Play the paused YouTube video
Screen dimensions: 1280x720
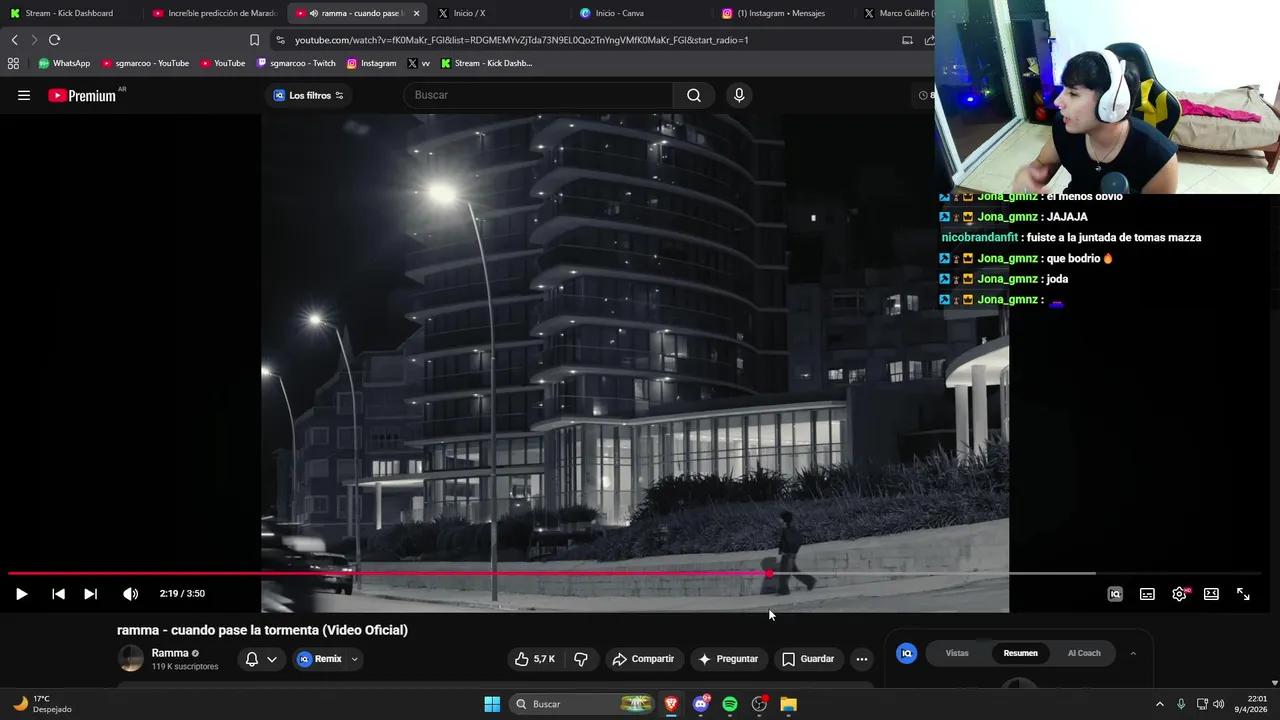tap(21, 594)
